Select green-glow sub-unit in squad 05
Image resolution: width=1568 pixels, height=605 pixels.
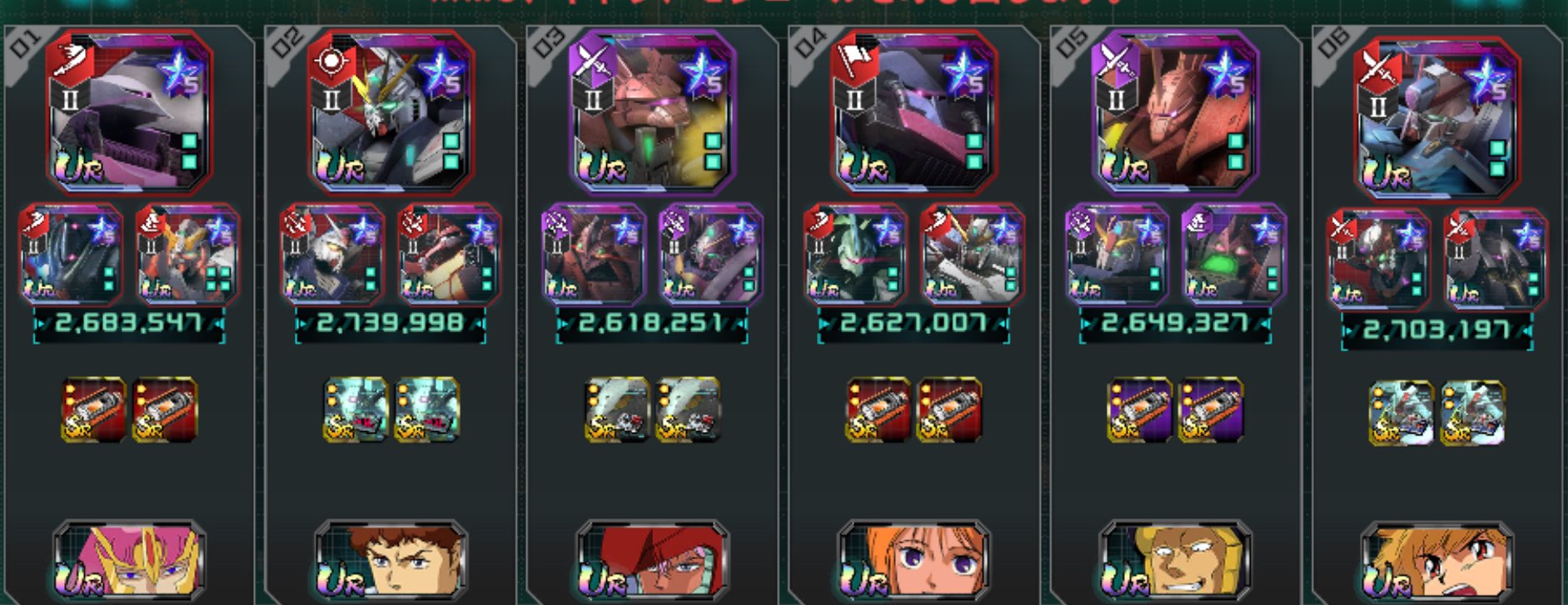(x=1233, y=254)
